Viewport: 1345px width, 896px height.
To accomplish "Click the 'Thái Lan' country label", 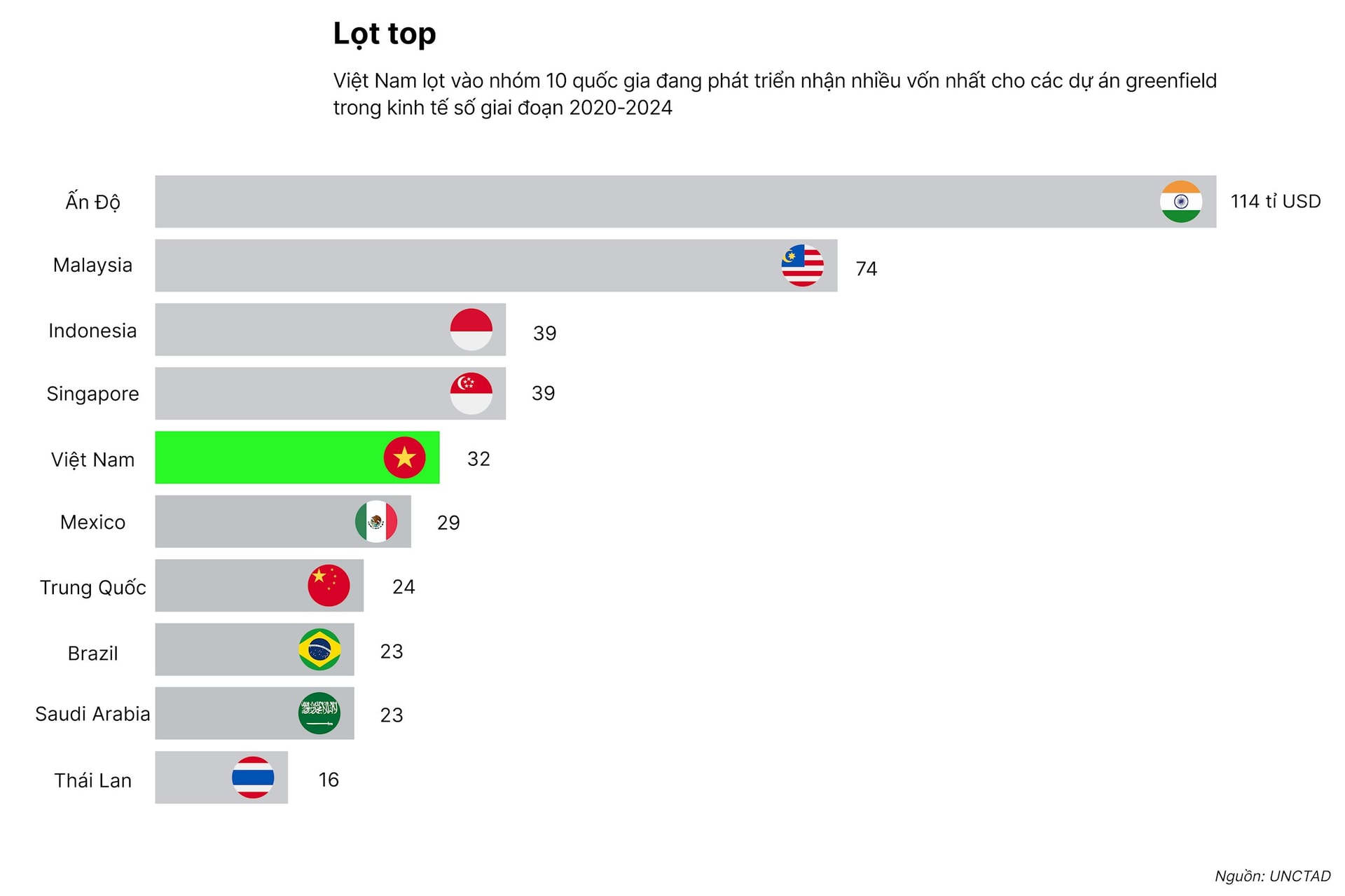I will tap(92, 780).
